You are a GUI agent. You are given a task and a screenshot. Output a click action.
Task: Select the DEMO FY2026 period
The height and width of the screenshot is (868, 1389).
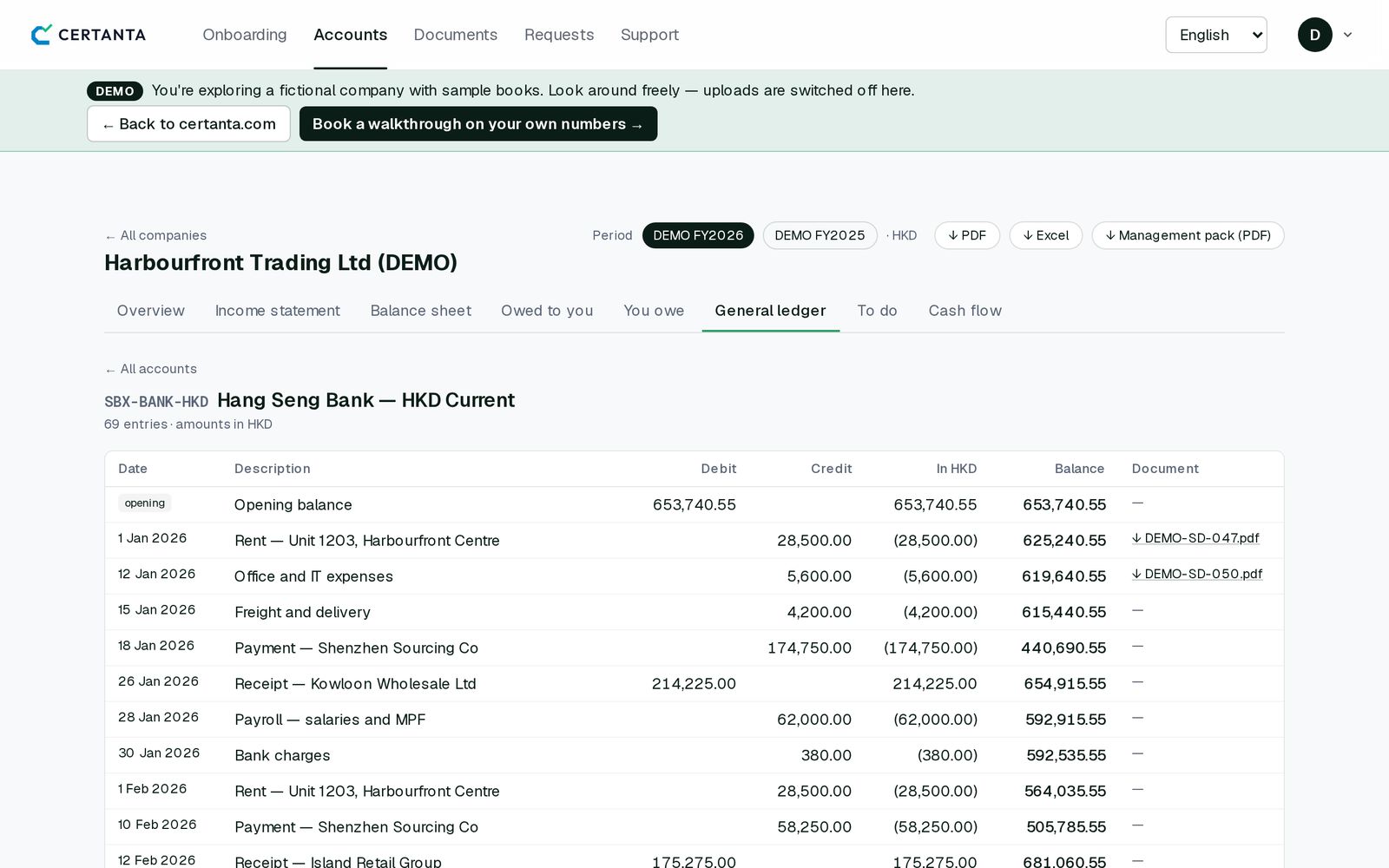click(x=698, y=235)
